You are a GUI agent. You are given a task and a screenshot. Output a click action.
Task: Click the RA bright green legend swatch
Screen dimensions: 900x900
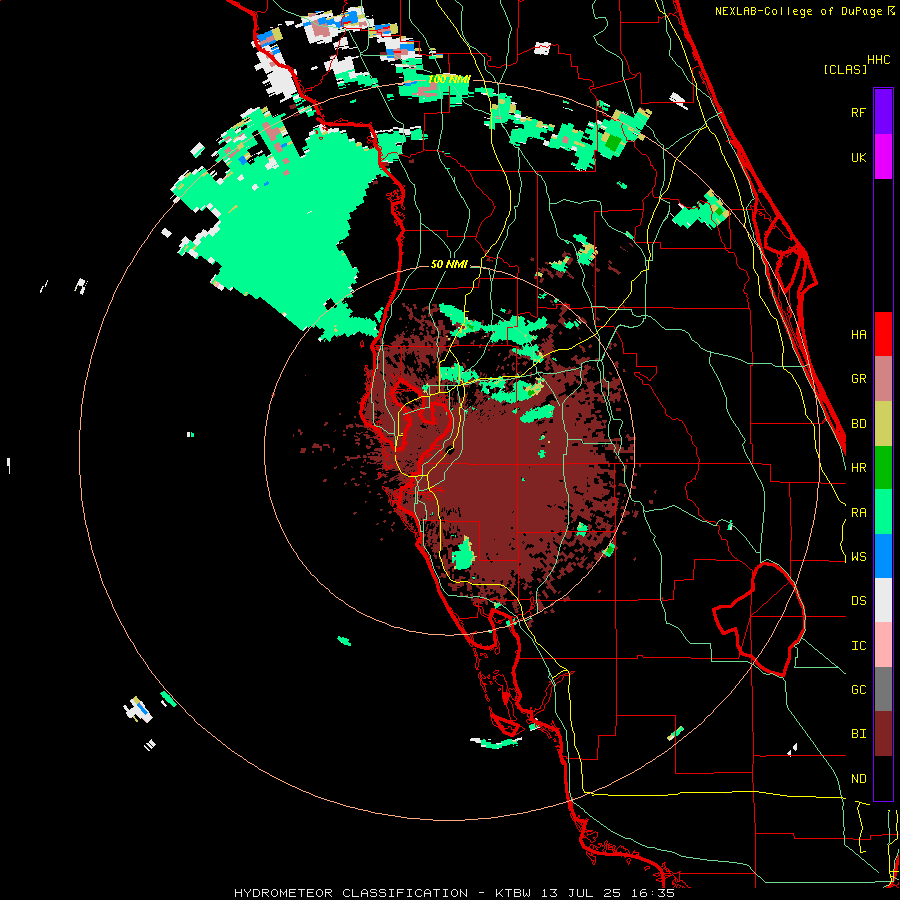click(x=883, y=512)
